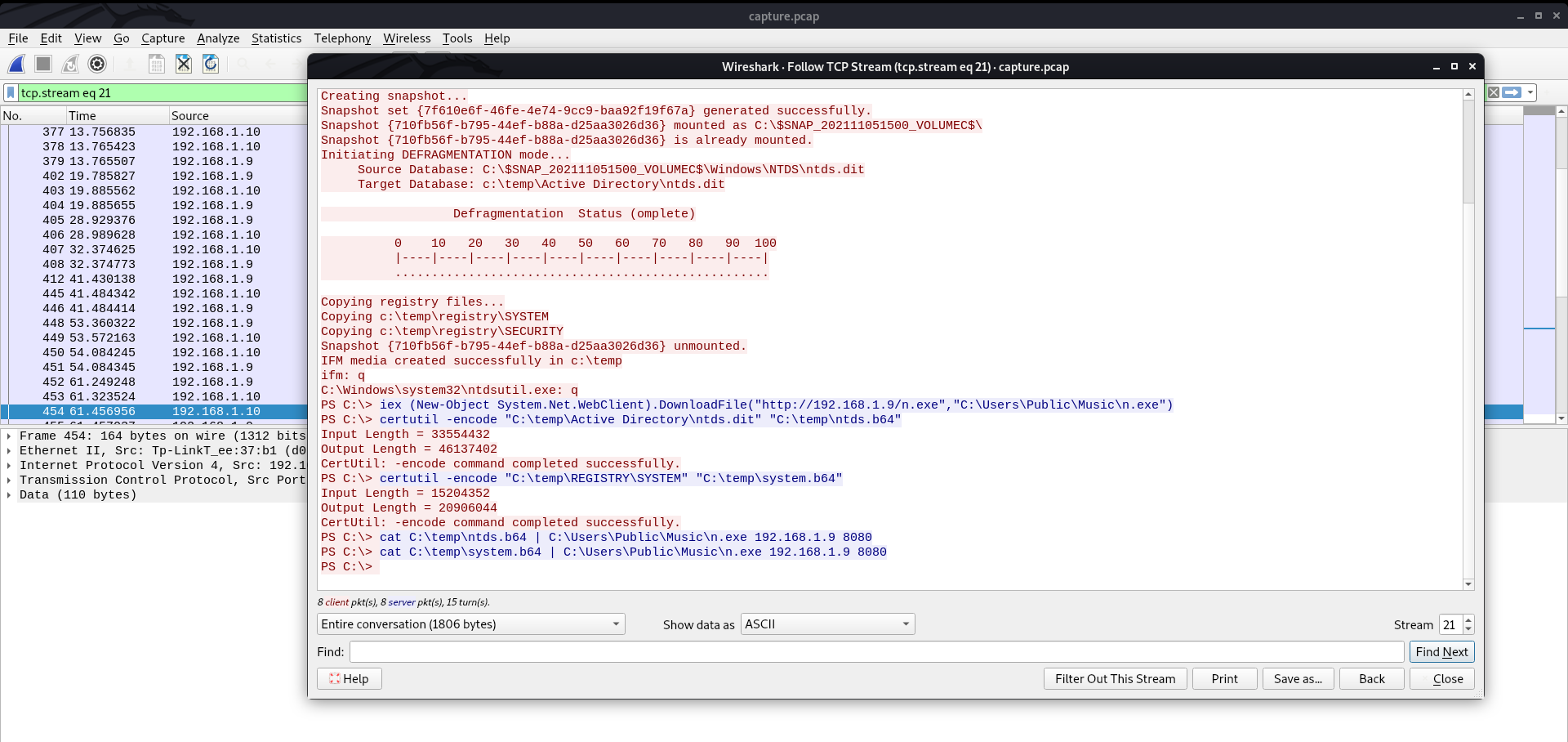Decrement the Stream number spinner

point(1468,629)
